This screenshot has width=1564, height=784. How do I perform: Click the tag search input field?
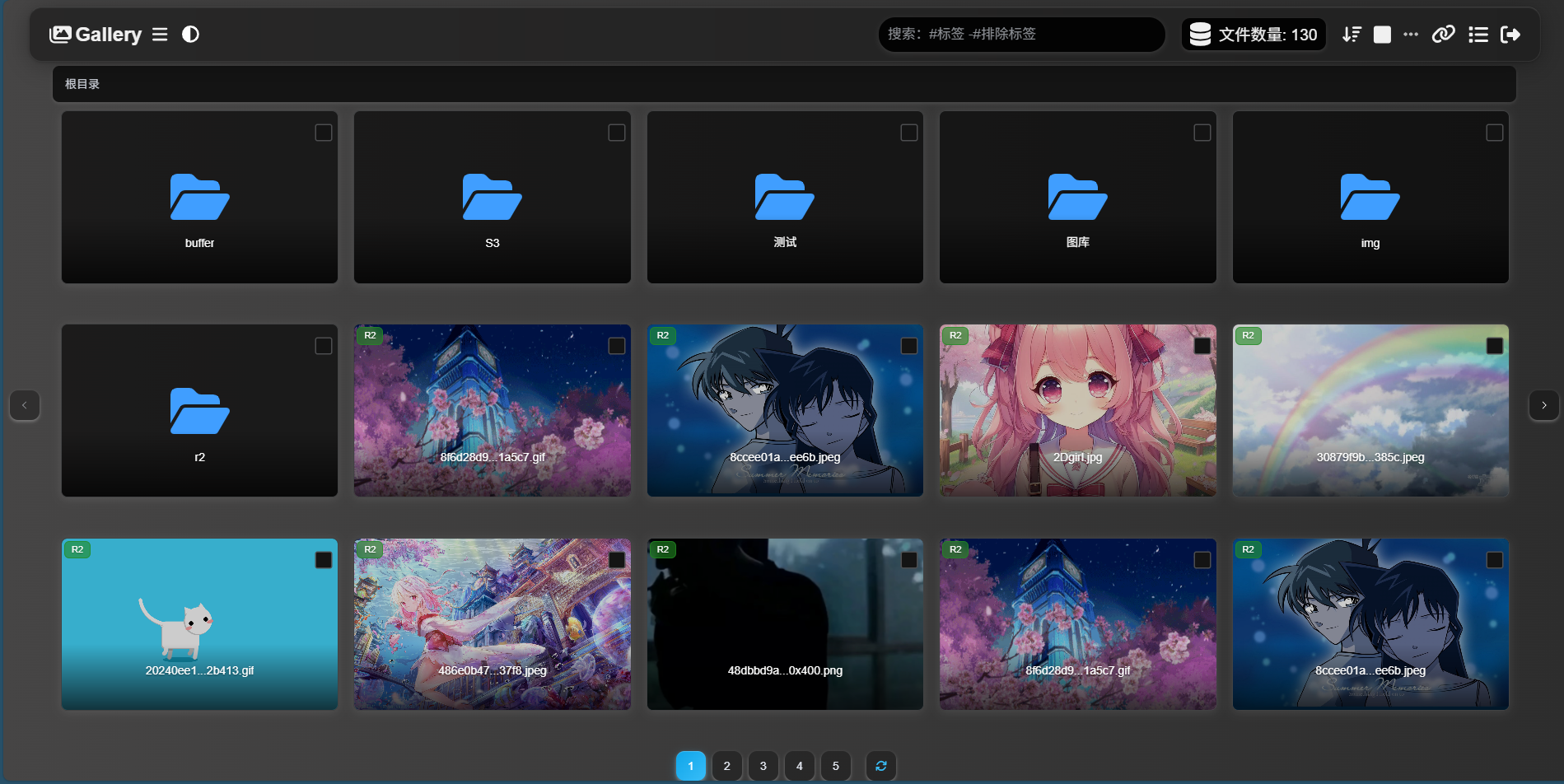click(x=1021, y=35)
